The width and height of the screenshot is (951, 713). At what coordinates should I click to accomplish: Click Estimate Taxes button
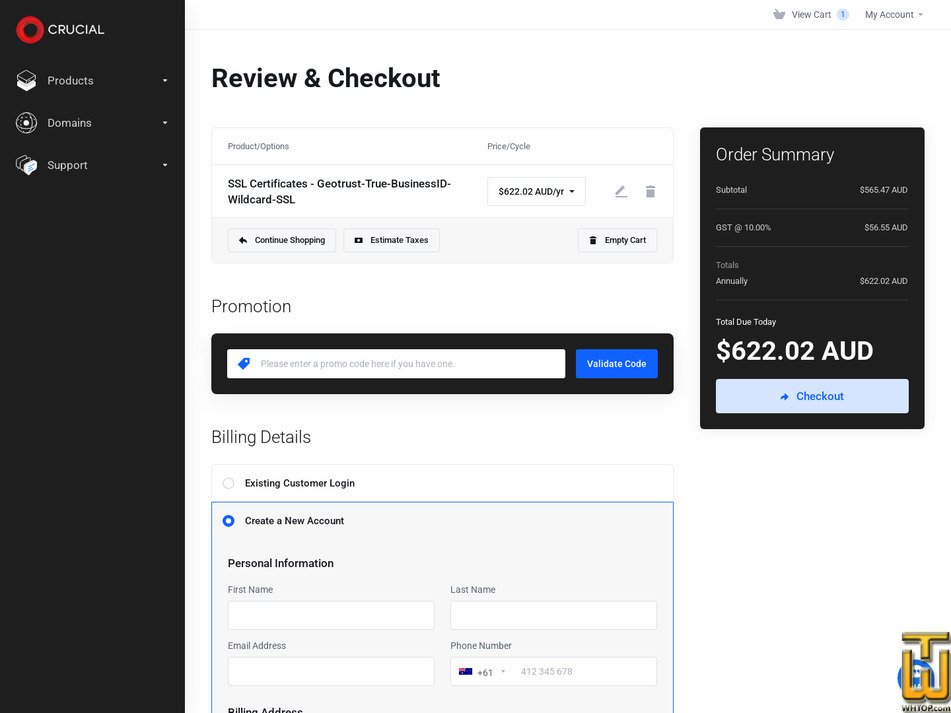pyautogui.click(x=391, y=240)
